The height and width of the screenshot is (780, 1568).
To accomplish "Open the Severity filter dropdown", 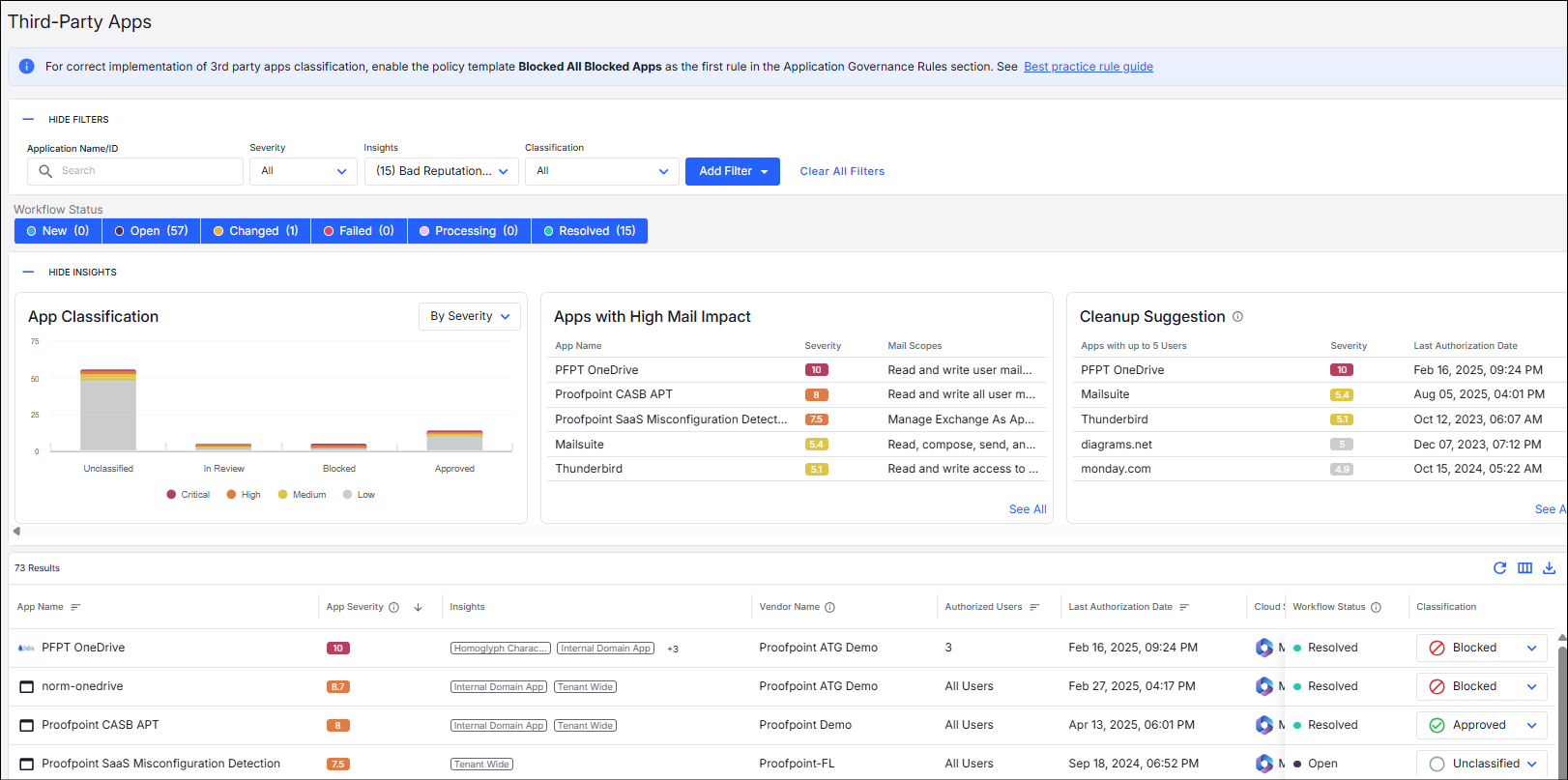I will pyautogui.click(x=304, y=171).
